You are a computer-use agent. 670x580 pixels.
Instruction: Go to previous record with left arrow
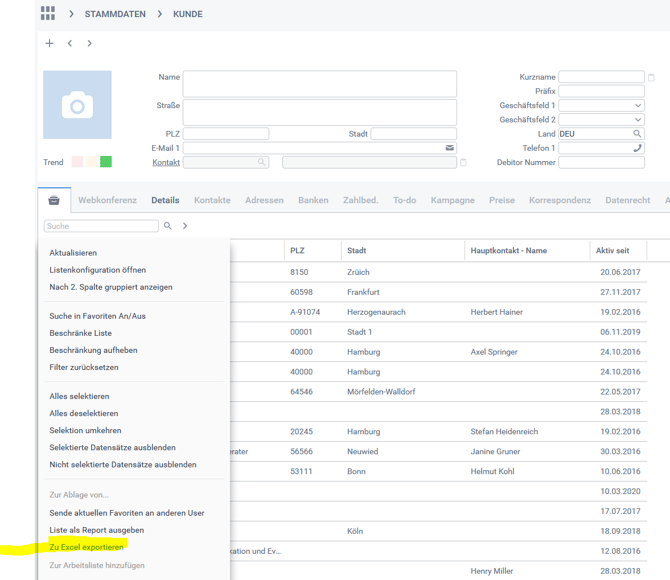coord(70,44)
